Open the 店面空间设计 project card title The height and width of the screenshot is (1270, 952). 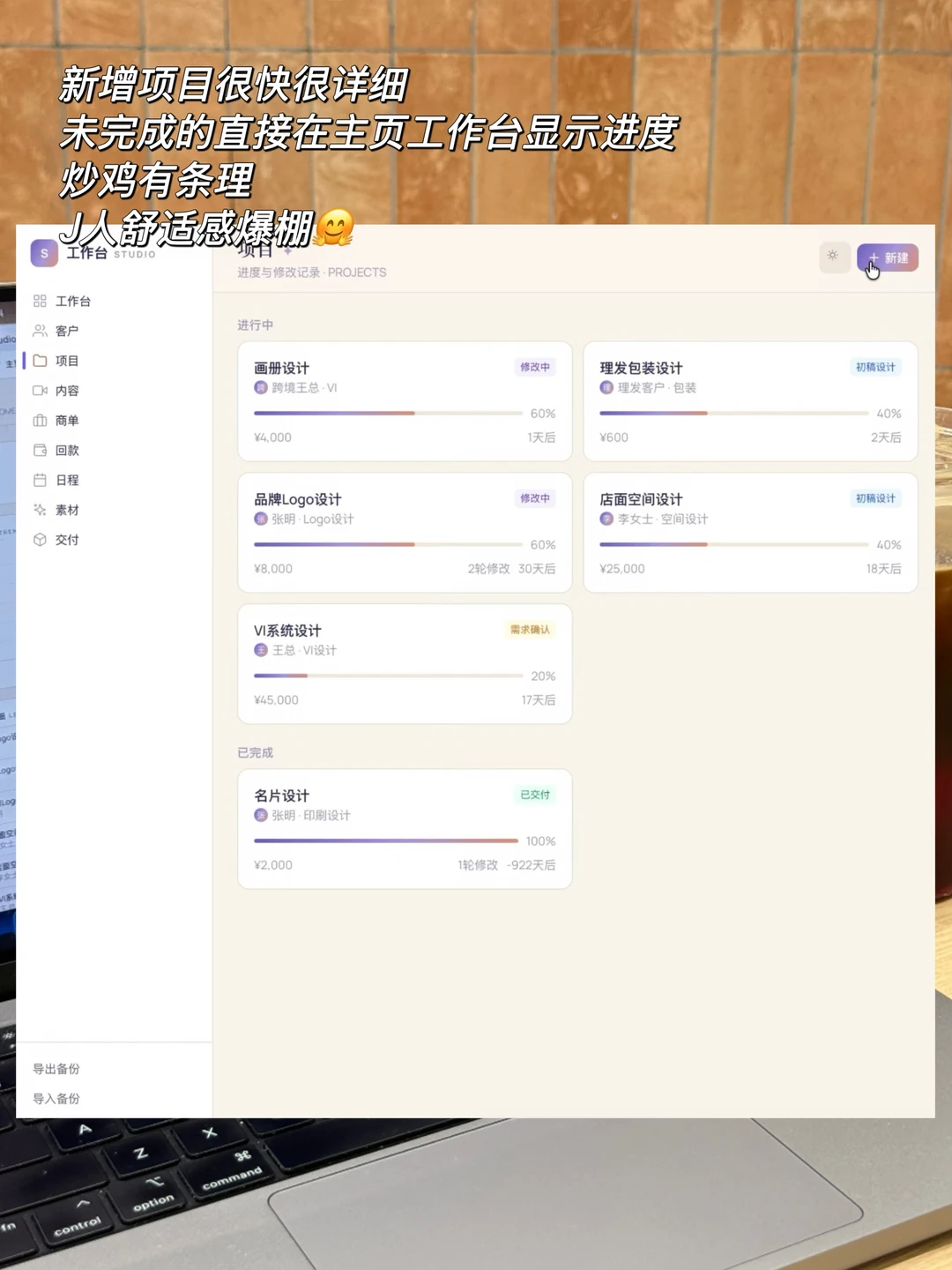[x=641, y=499]
